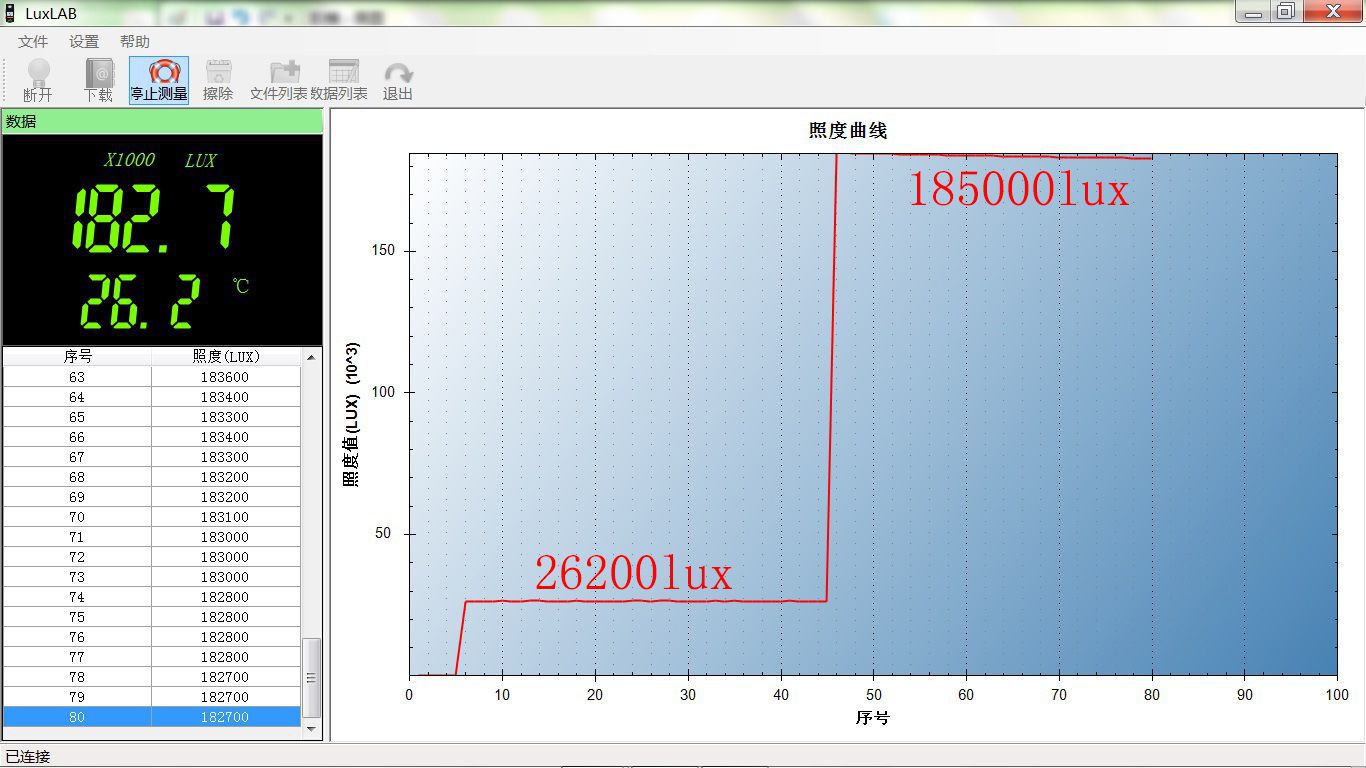This screenshot has width=1366, height=768.
Task: Select table row with index 66
Action: coord(152,437)
